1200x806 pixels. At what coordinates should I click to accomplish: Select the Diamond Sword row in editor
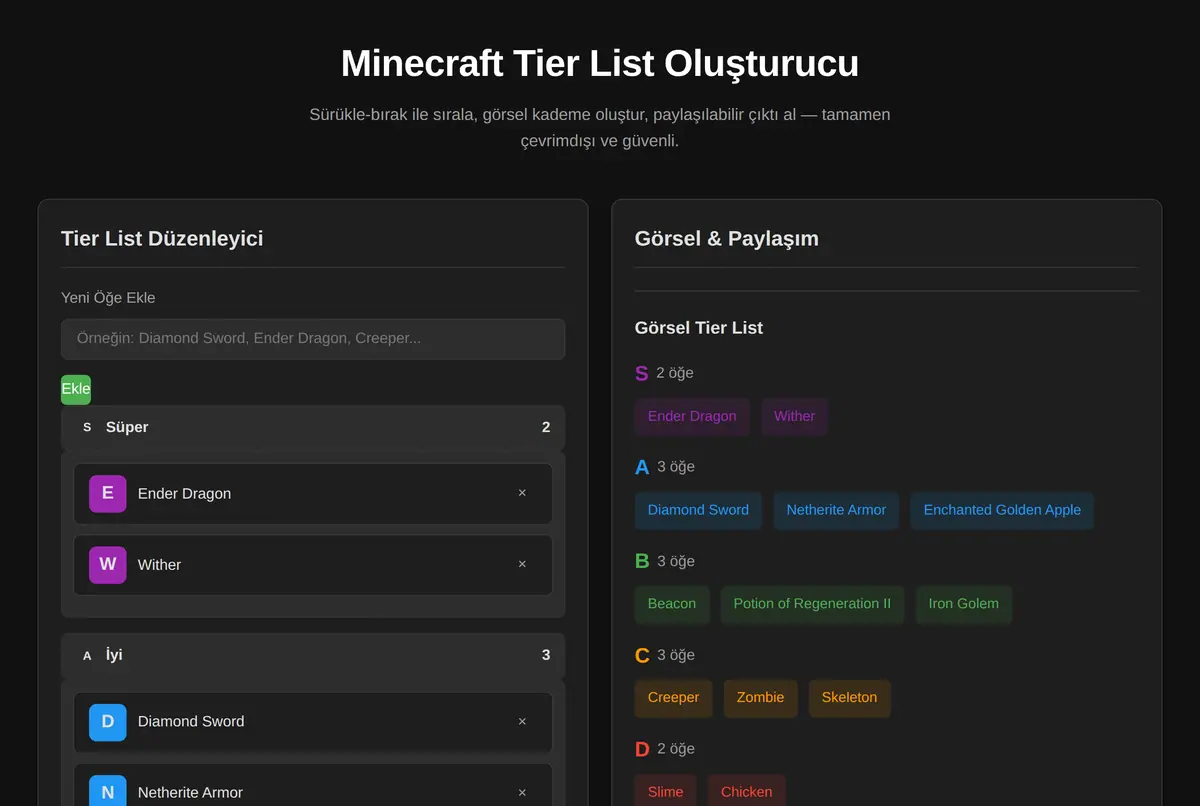pyautogui.click(x=313, y=721)
